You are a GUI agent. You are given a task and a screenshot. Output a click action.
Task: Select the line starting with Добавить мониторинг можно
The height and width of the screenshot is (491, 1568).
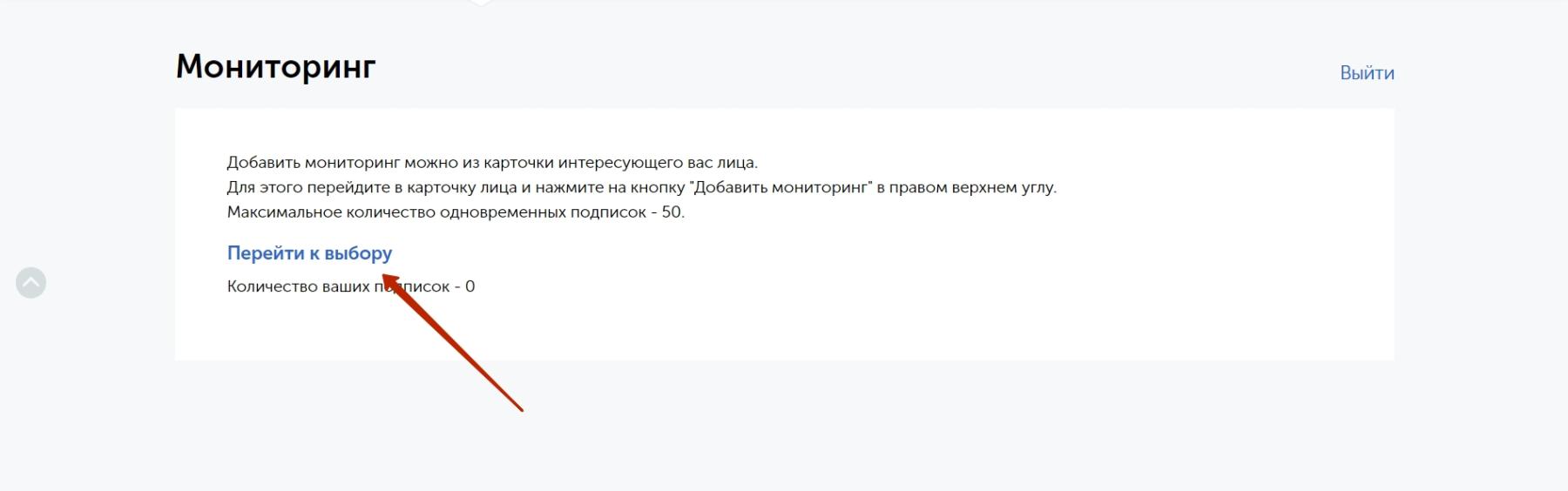pos(492,163)
